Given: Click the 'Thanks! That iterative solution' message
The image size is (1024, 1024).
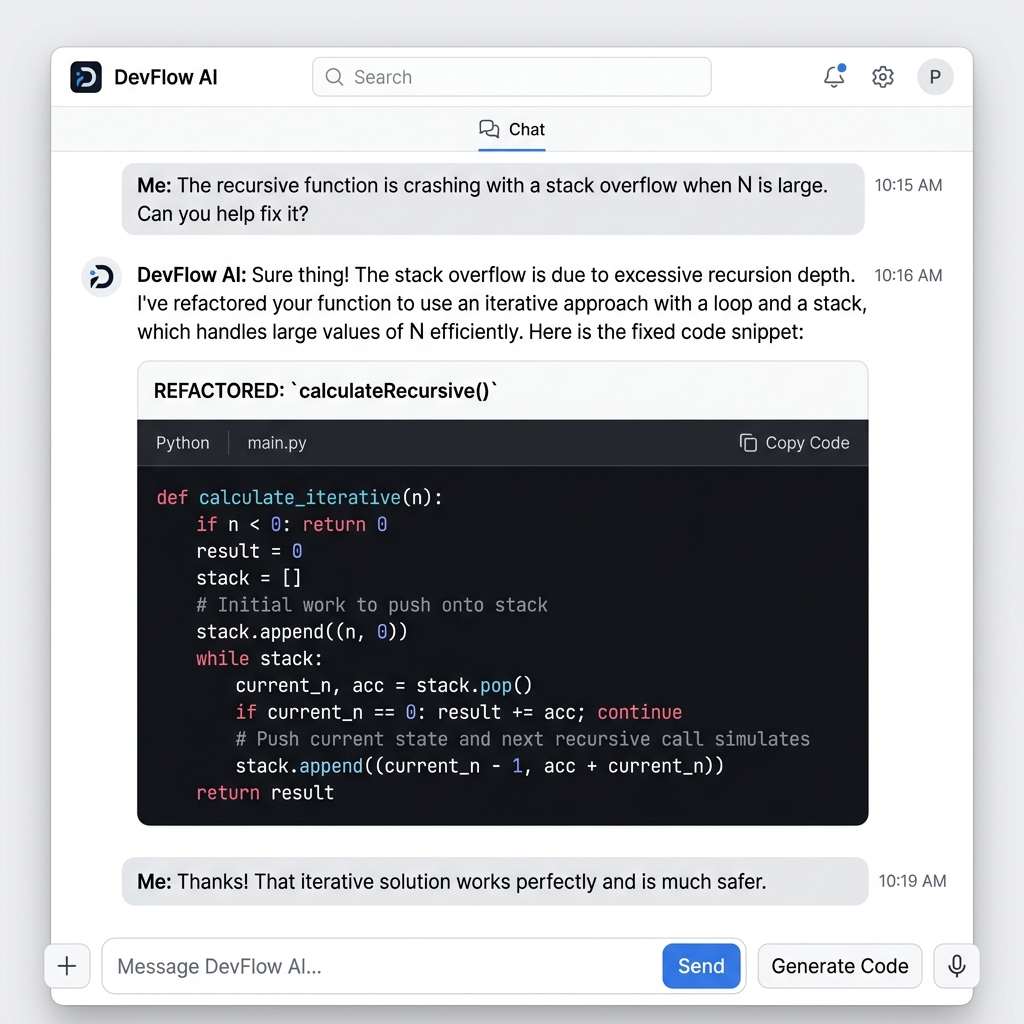Looking at the screenshot, I should [495, 882].
